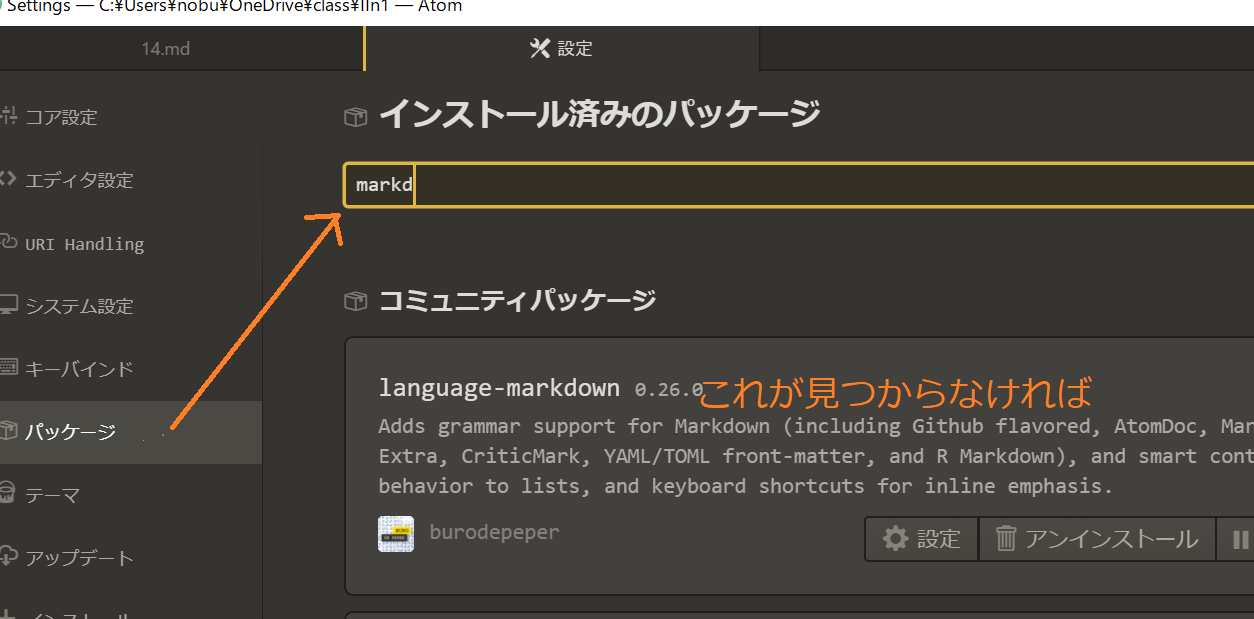
Task: Click the インストール済みのパッケージ heading package icon
Action: tap(355, 117)
